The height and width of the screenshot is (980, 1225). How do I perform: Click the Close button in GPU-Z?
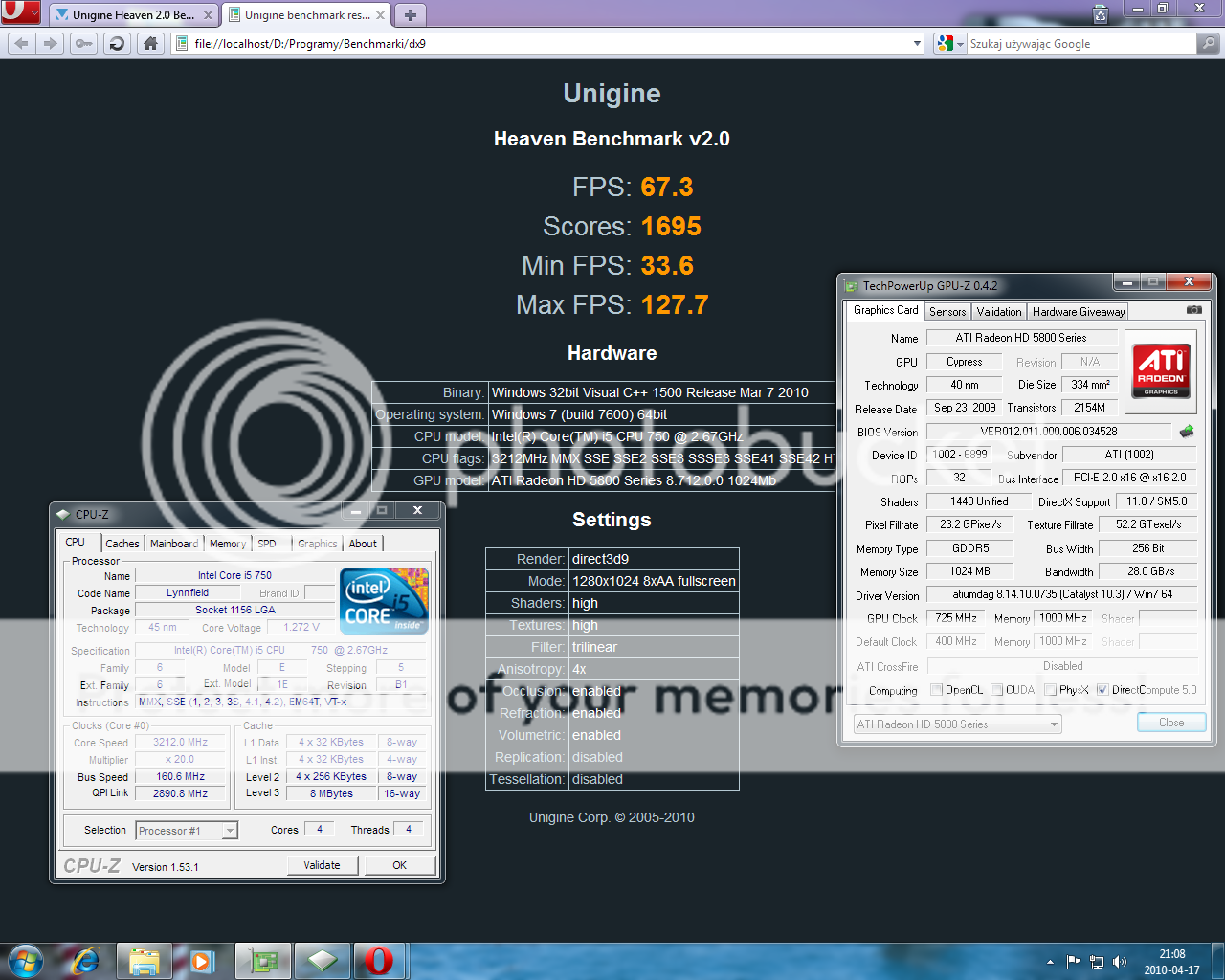(x=1170, y=723)
